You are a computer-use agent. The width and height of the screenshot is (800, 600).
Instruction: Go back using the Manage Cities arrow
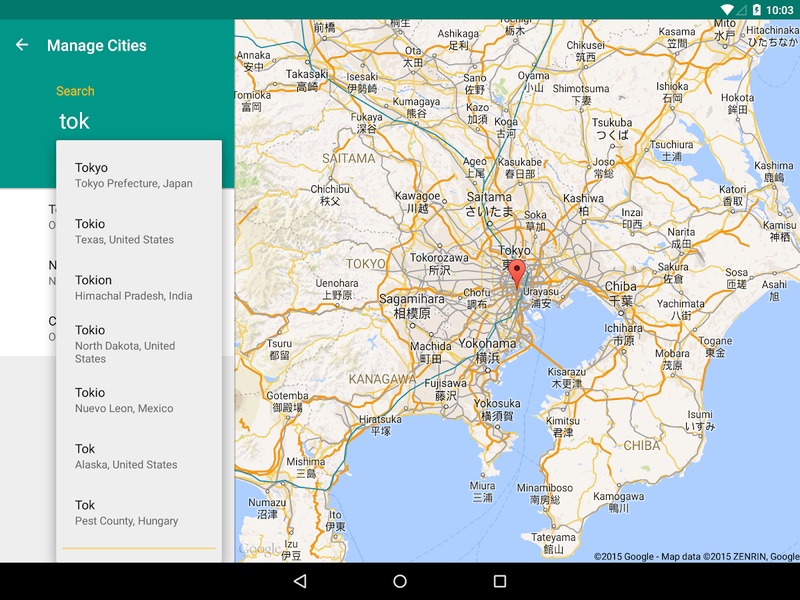click(21, 45)
